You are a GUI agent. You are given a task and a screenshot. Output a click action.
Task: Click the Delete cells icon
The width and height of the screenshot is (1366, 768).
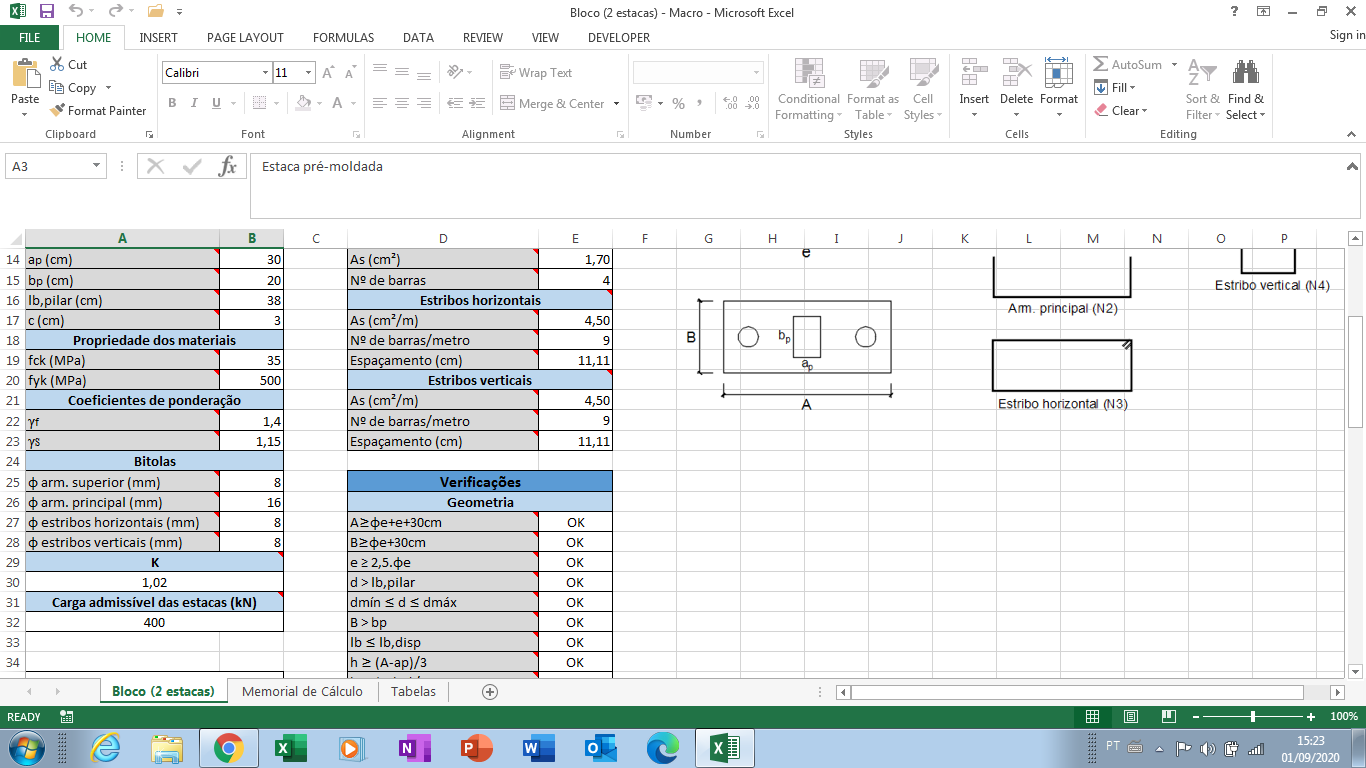tap(1016, 74)
